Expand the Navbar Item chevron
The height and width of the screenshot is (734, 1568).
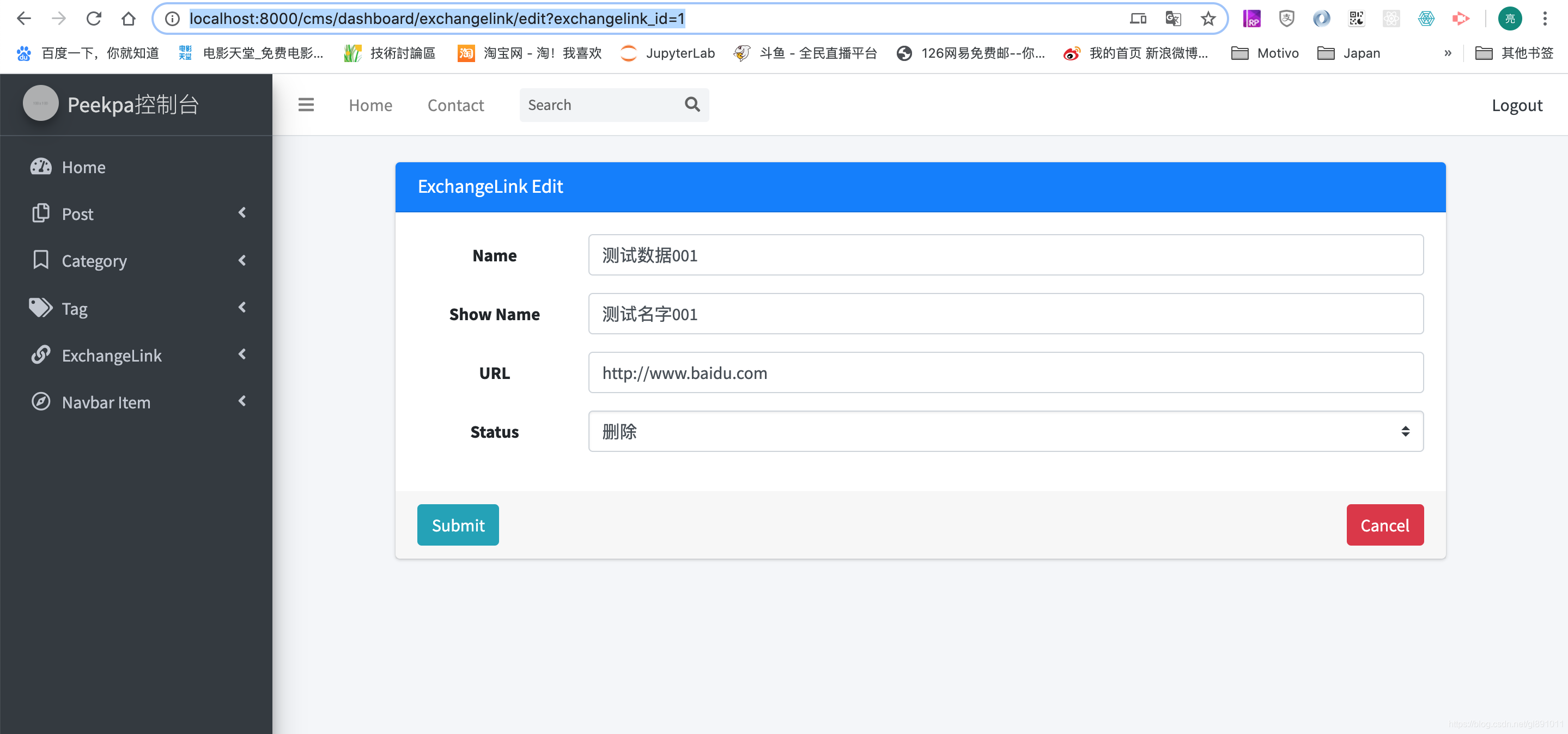click(x=242, y=401)
